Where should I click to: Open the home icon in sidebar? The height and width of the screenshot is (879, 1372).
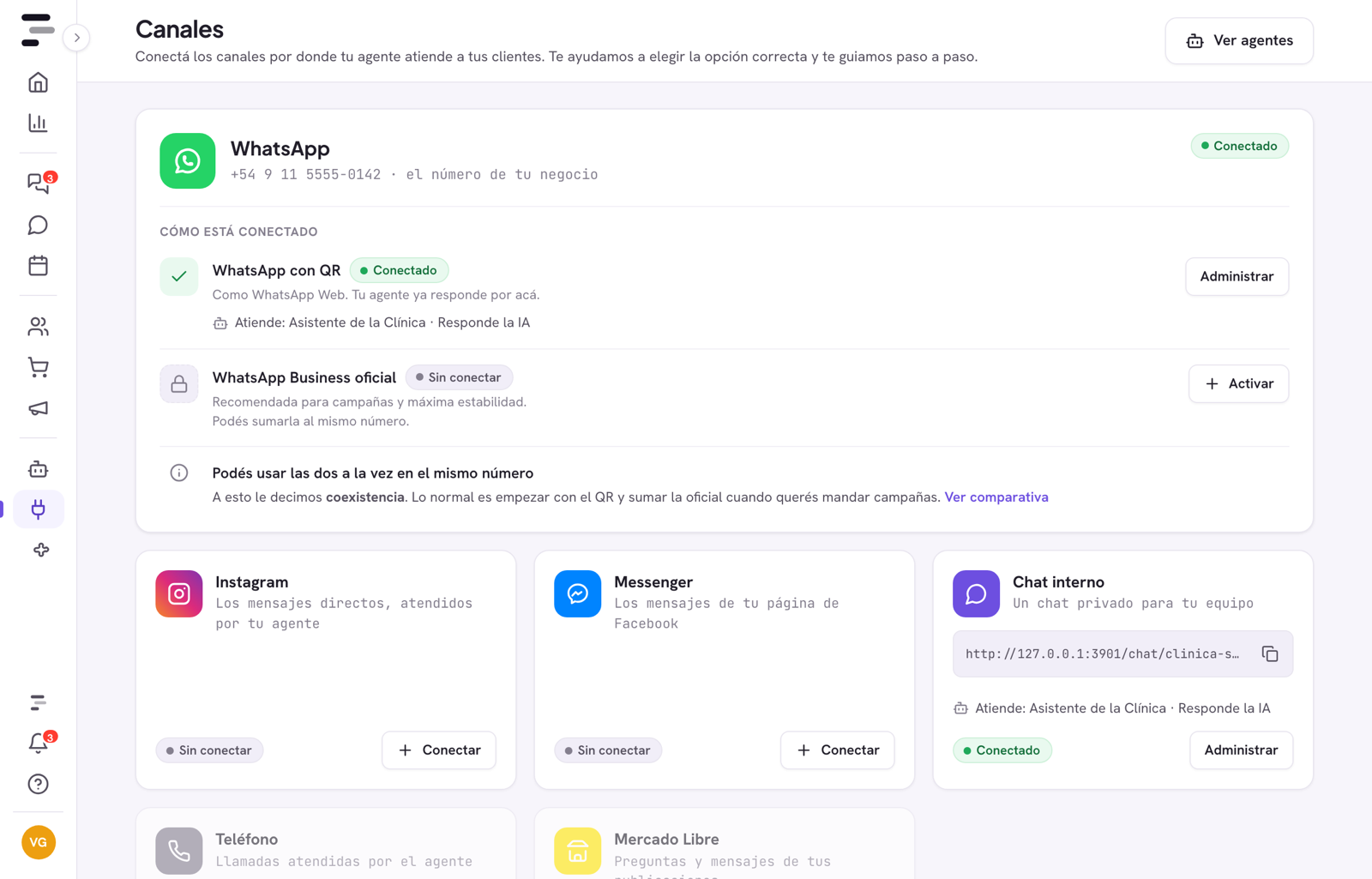click(38, 82)
